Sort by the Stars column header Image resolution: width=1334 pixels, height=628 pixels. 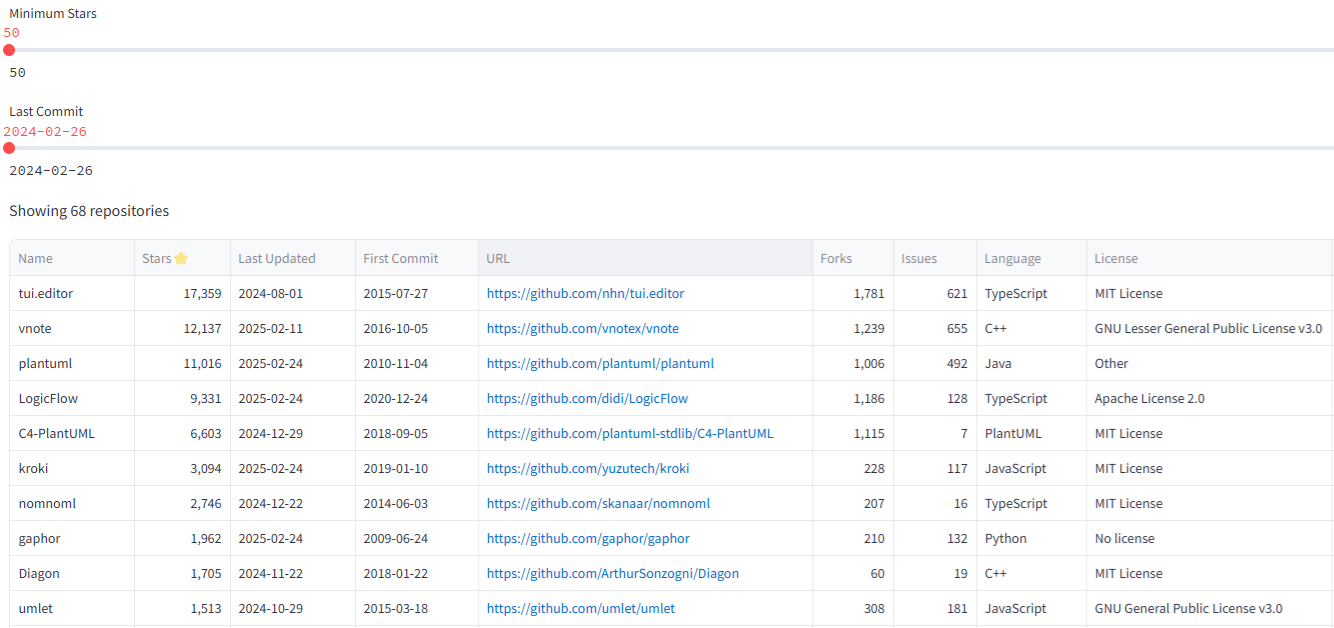click(182, 258)
